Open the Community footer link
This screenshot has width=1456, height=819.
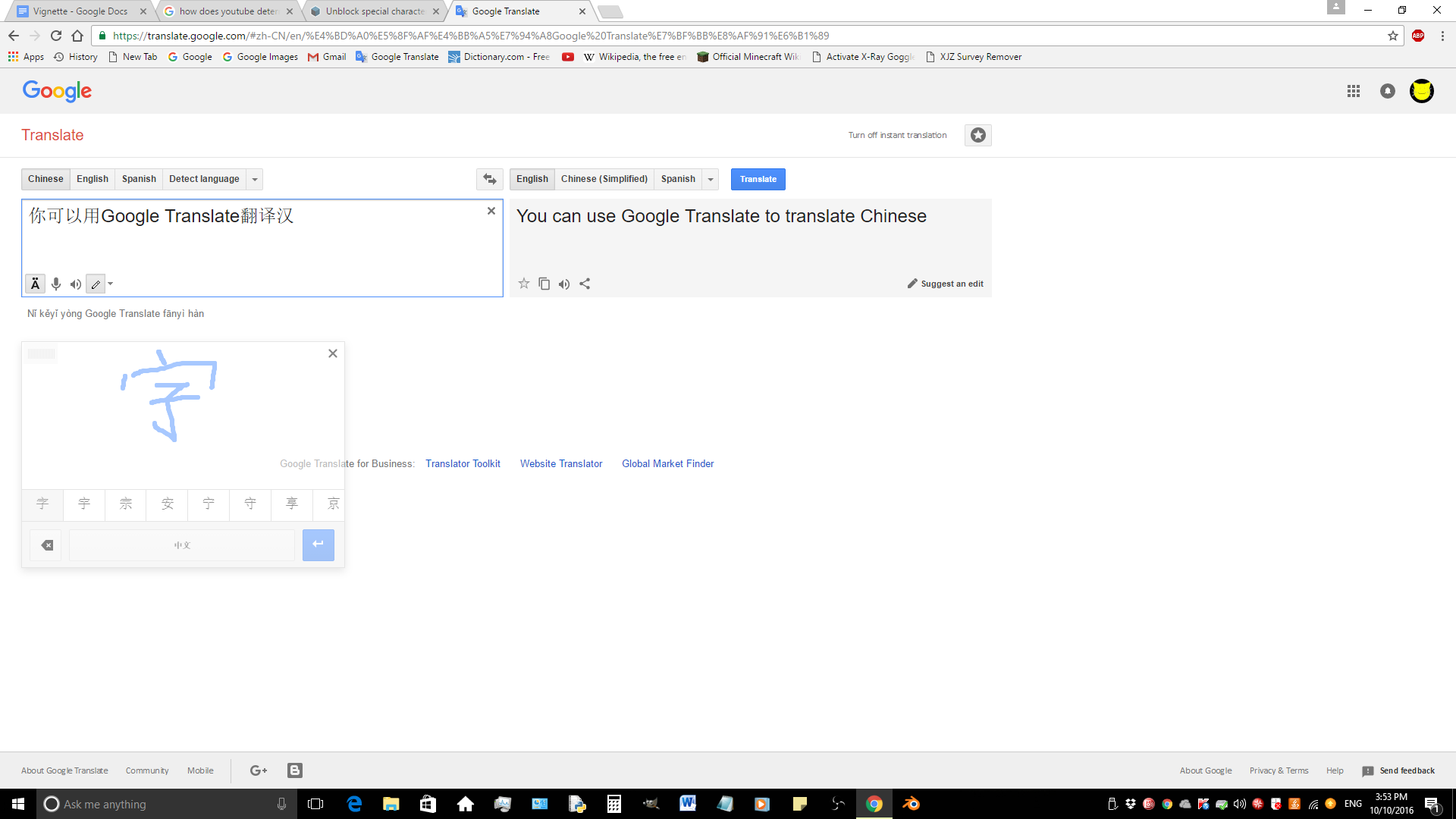point(147,770)
